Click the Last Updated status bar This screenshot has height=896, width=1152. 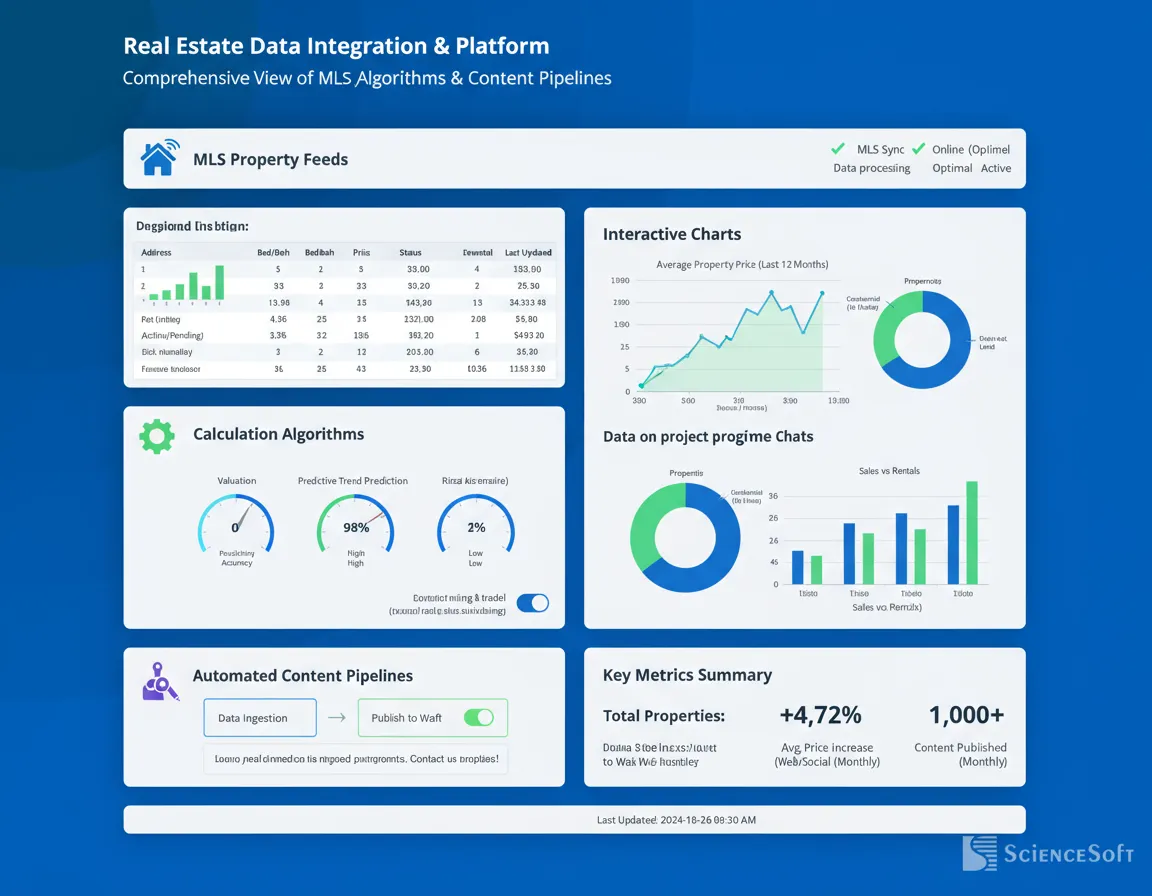click(575, 819)
